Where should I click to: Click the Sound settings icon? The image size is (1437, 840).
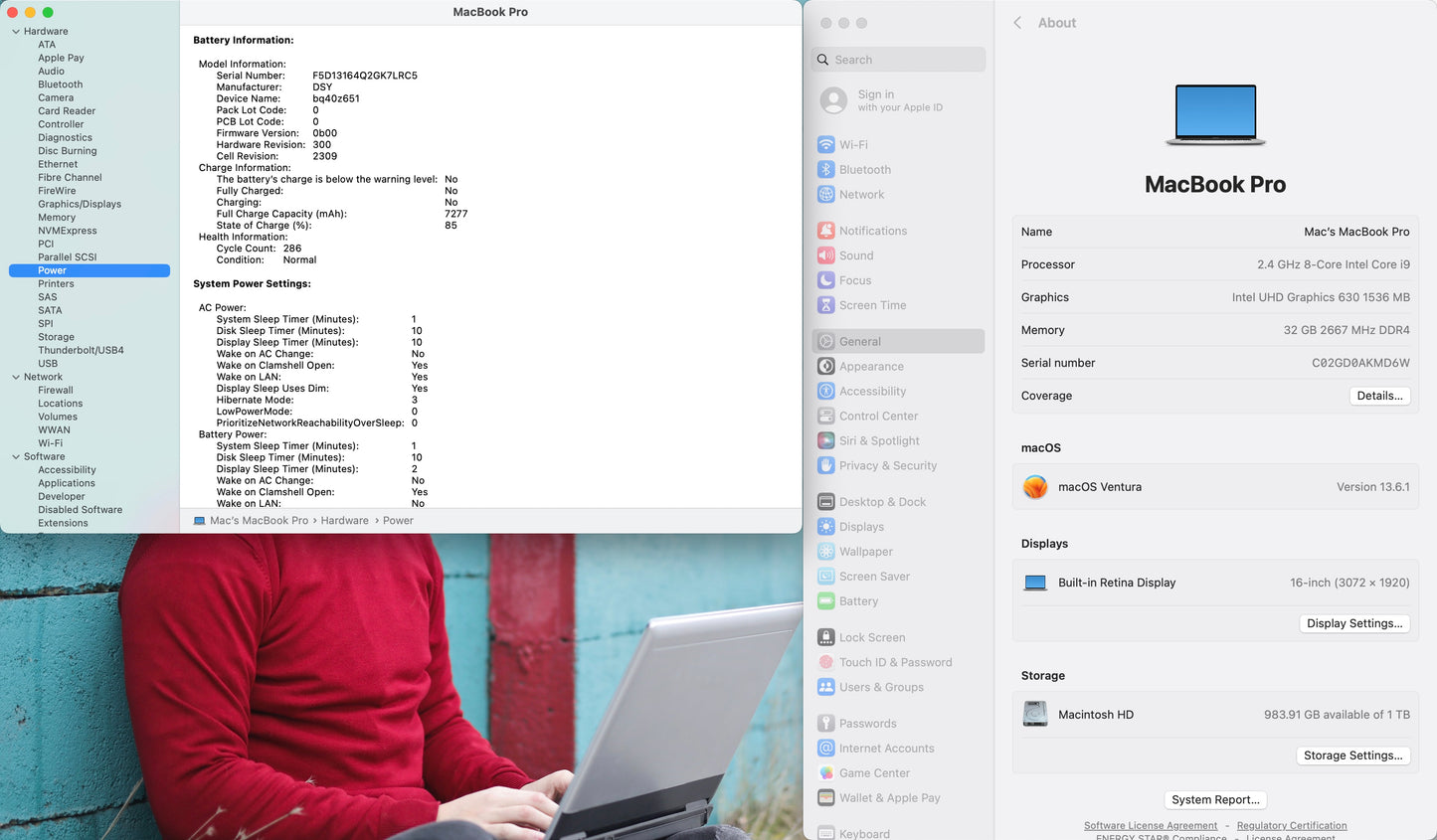[825, 255]
